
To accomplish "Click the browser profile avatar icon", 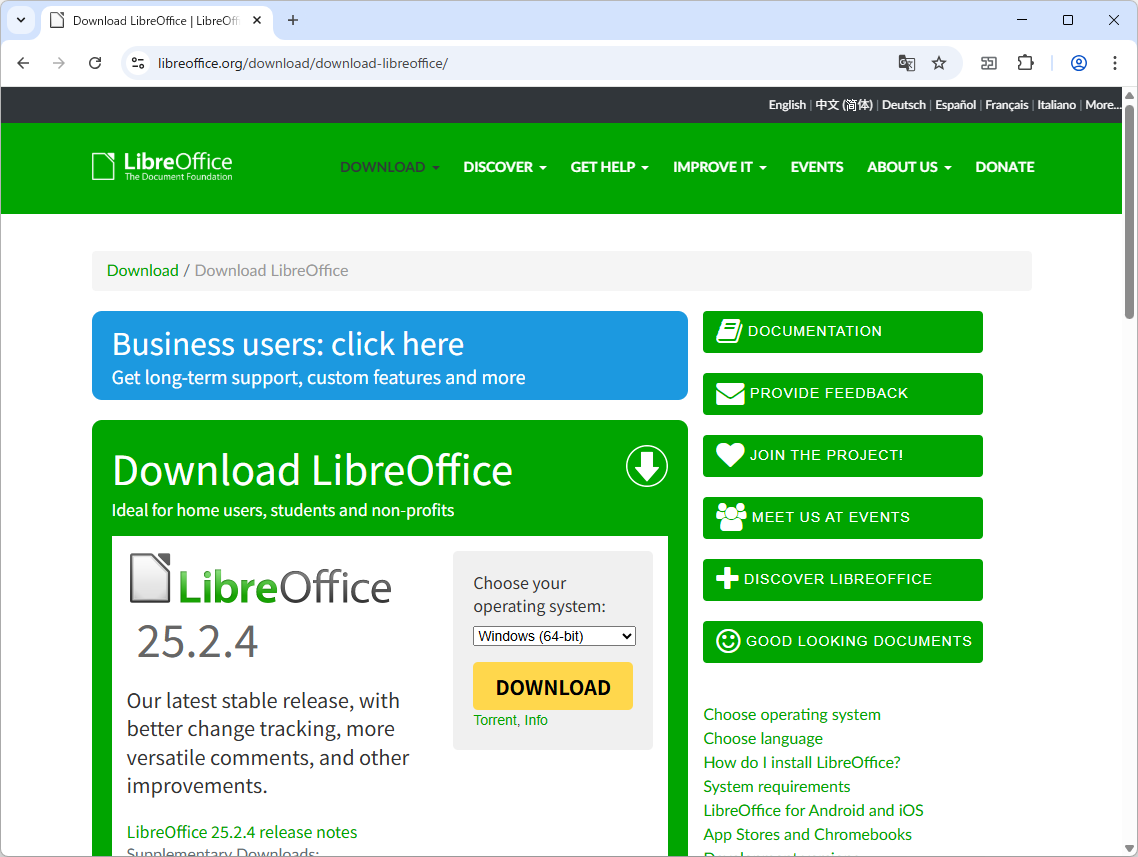I will coord(1078,63).
